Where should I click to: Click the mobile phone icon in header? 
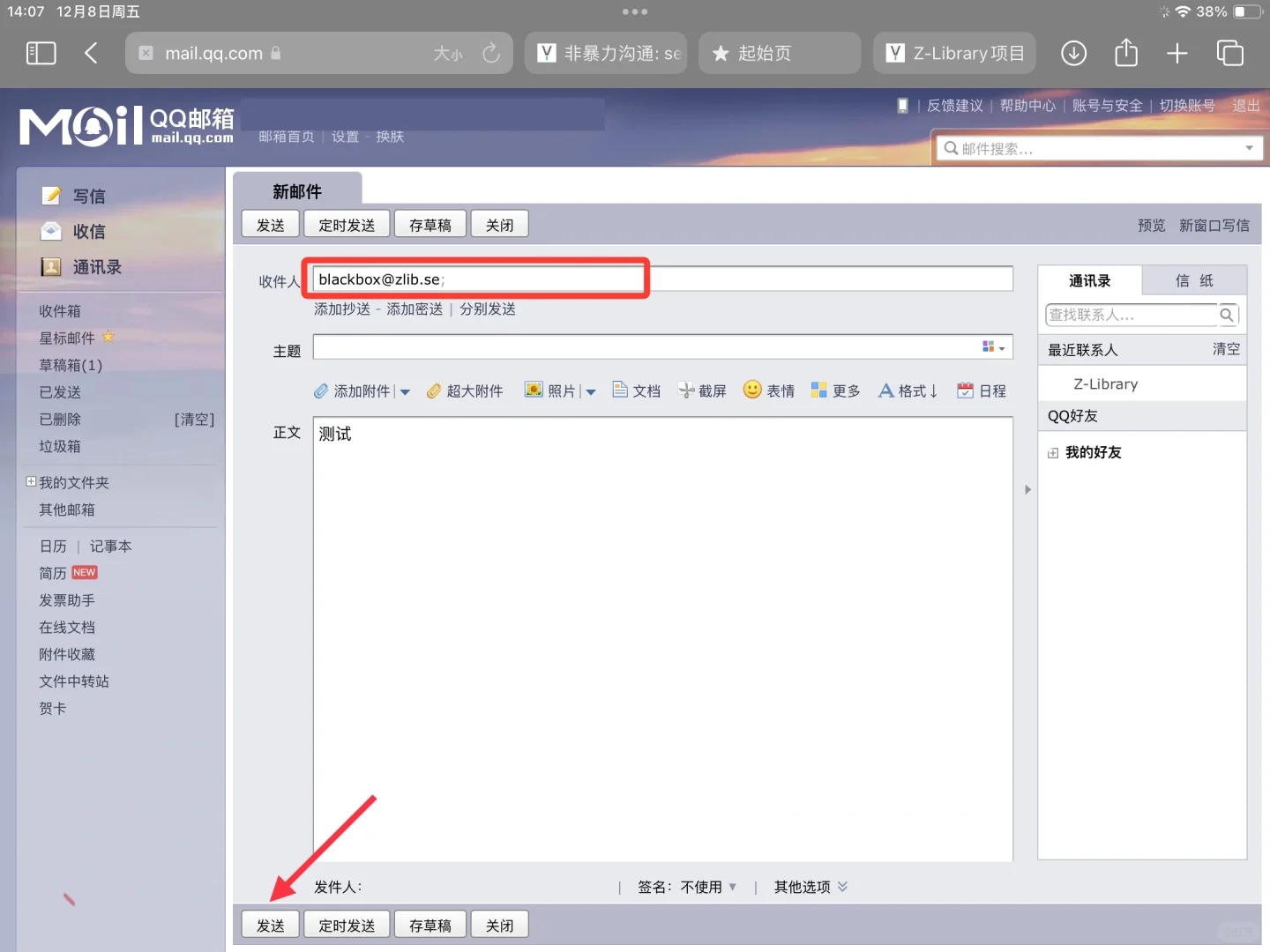[902, 106]
